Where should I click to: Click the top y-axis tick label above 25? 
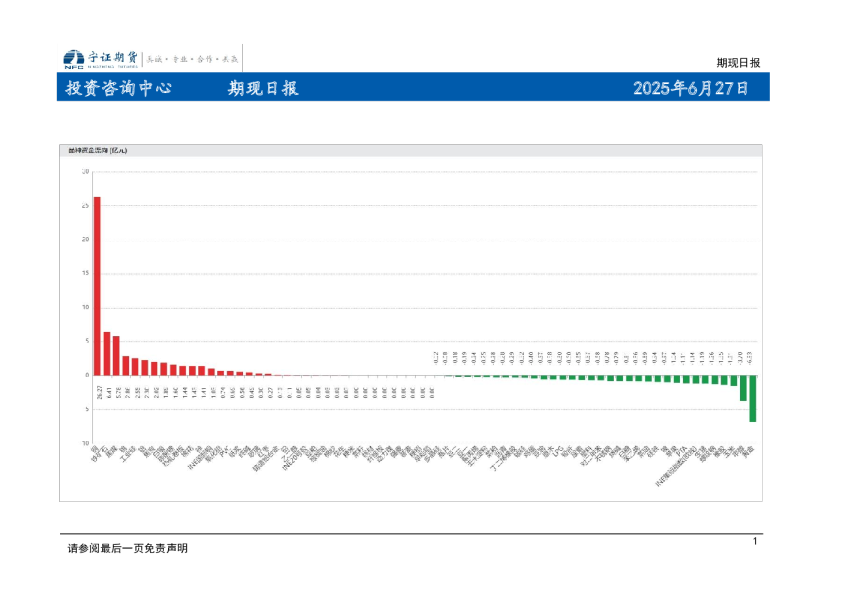coord(86,172)
